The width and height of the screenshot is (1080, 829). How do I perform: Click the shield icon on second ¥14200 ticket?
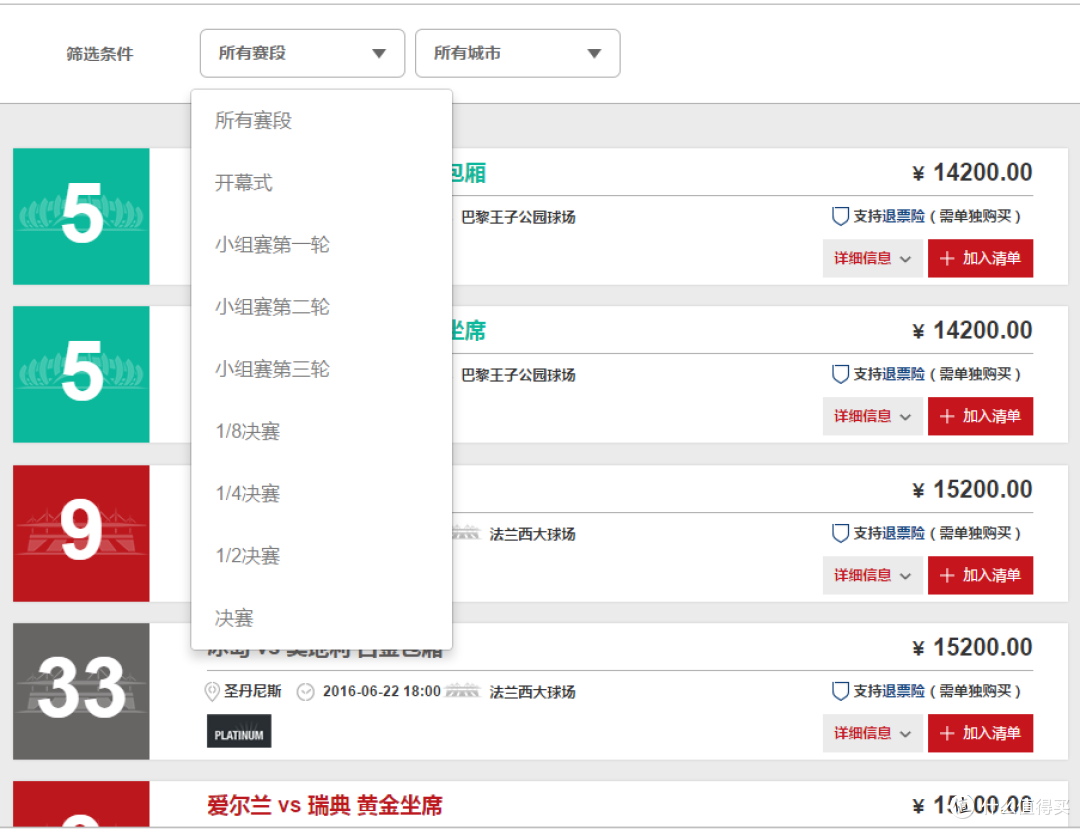pyautogui.click(x=840, y=374)
